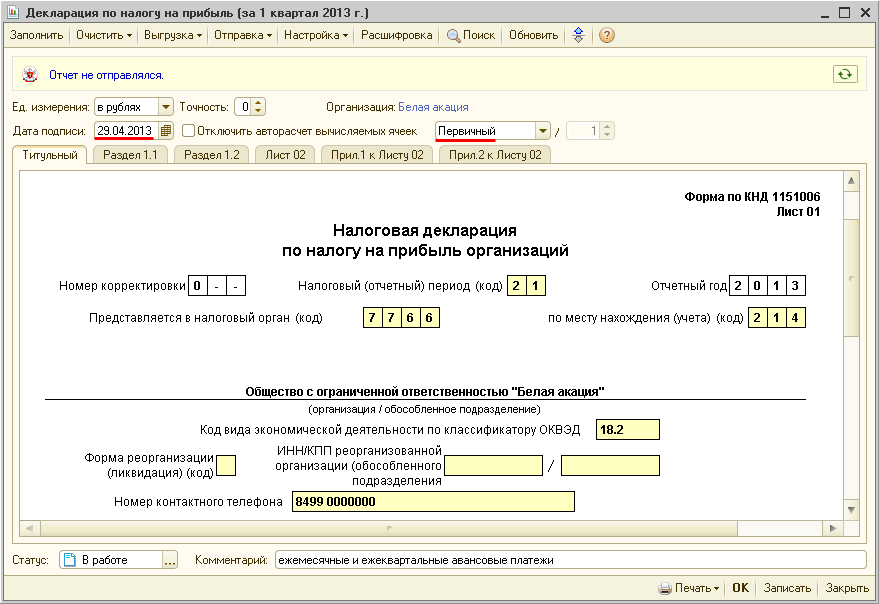The image size is (879, 604).
Task: Click the organization name line Общество с ограниченной ответственностью
Action: coord(424,391)
